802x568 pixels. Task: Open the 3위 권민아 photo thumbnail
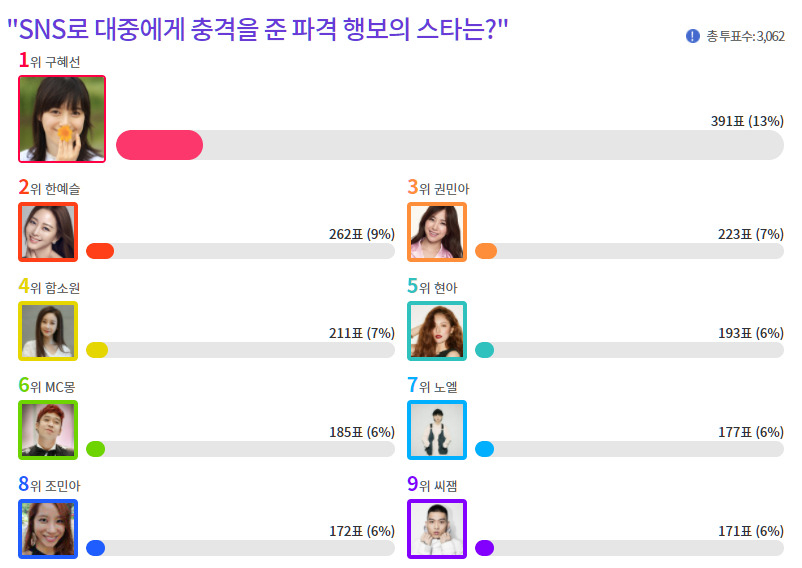point(437,232)
